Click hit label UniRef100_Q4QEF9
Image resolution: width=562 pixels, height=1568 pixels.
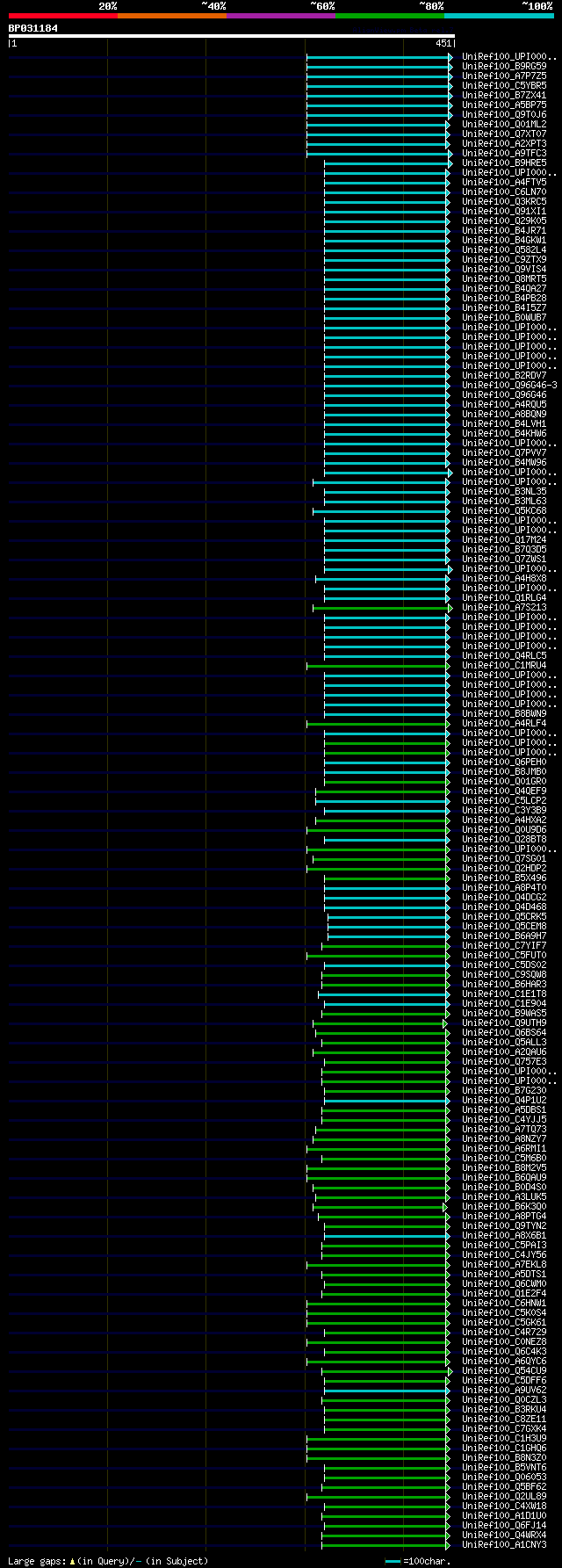pyautogui.click(x=504, y=791)
